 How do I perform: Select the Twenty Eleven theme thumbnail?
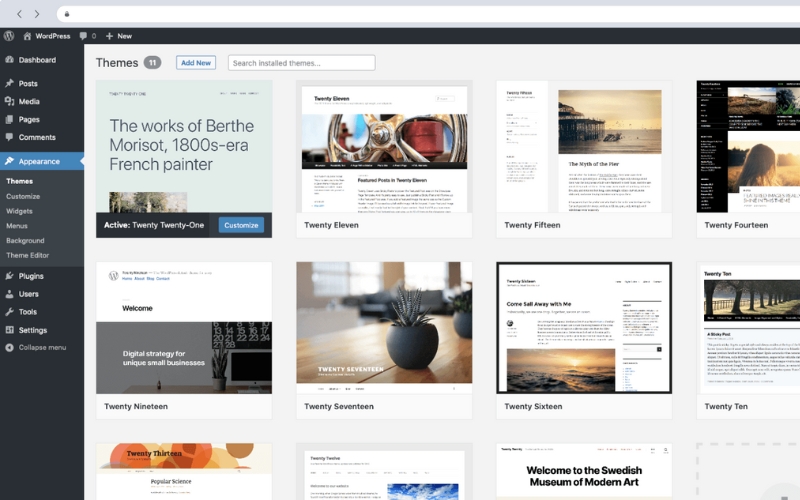(x=384, y=146)
